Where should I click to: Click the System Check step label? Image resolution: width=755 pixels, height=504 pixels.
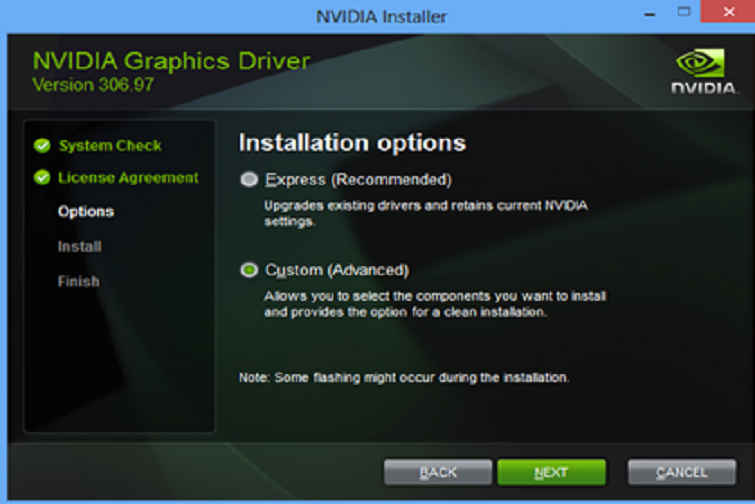tap(110, 146)
